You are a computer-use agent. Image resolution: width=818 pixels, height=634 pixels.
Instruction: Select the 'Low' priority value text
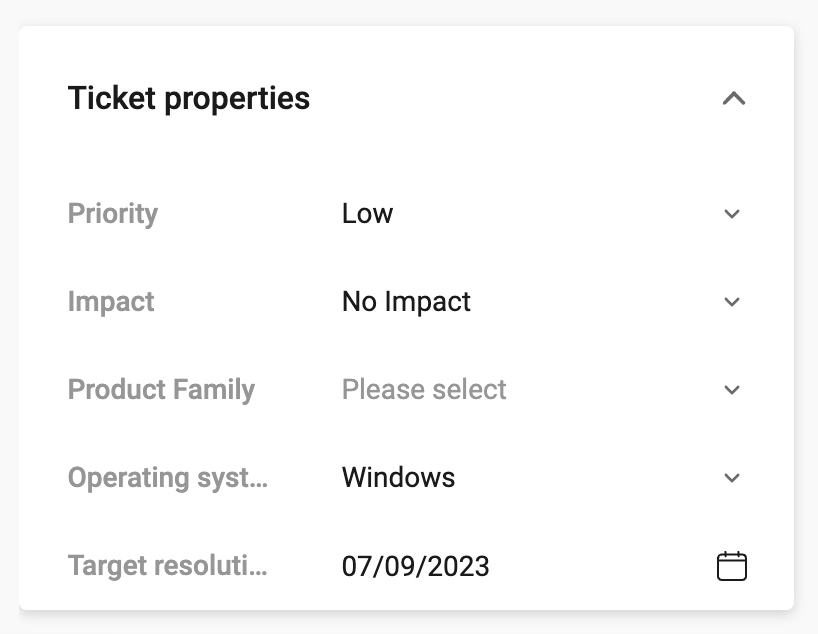pyautogui.click(x=367, y=213)
